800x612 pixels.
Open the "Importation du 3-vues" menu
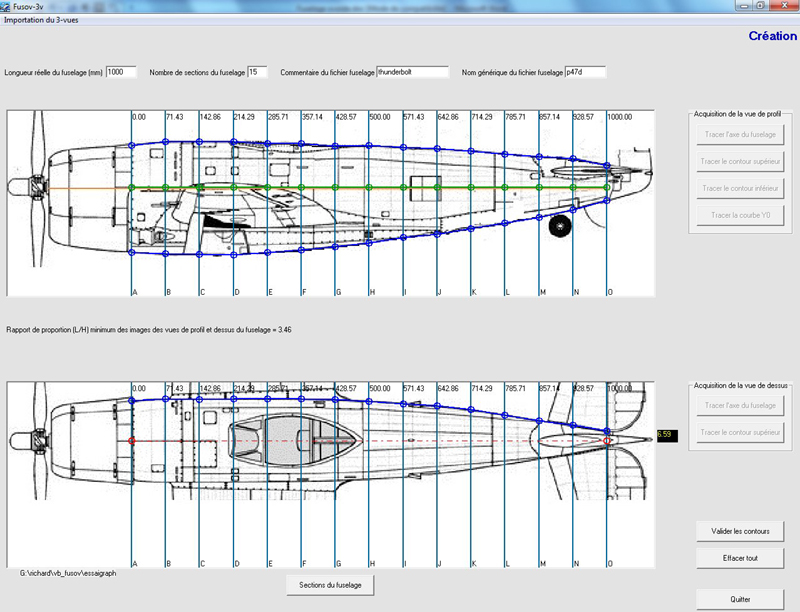pyautogui.click(x=41, y=20)
